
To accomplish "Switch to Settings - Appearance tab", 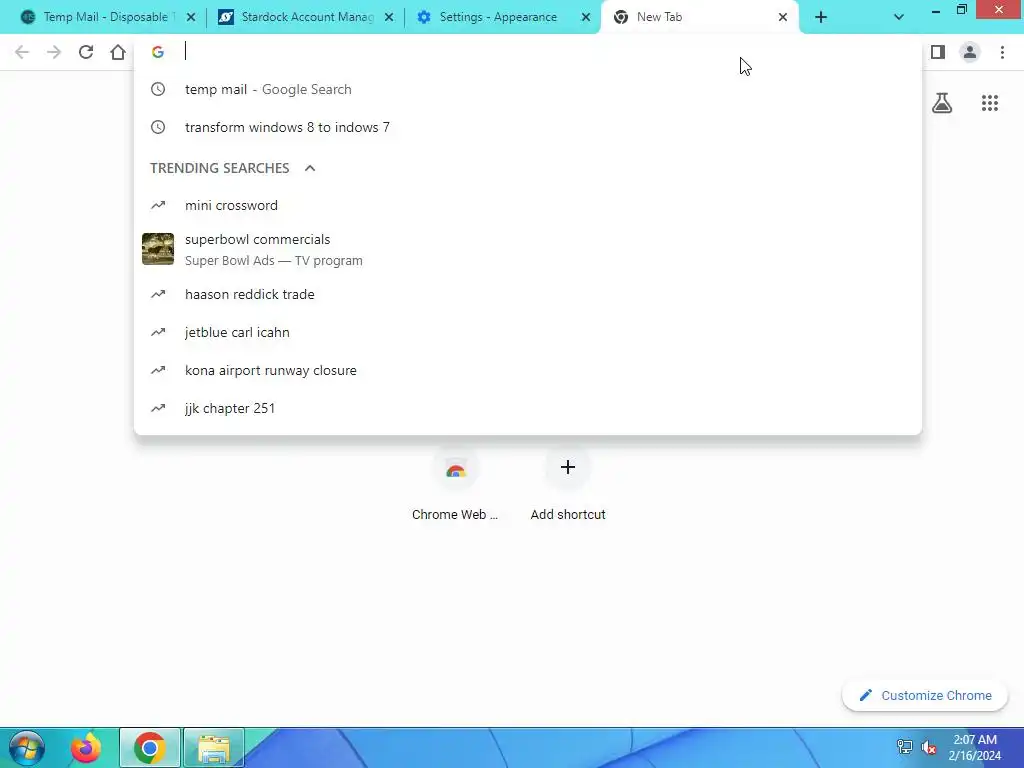I will 501,17.
